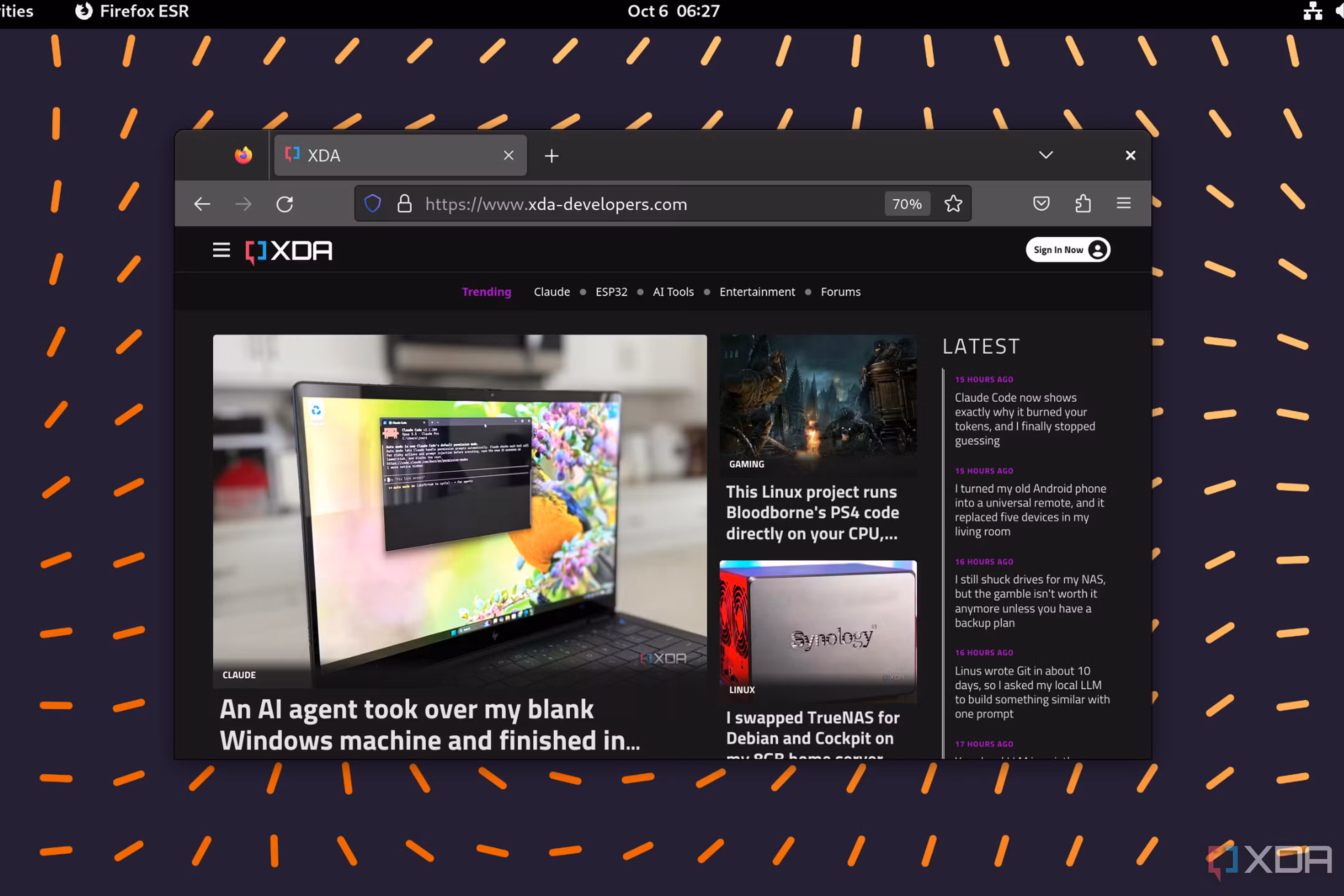The height and width of the screenshot is (896, 1344).
Task: Click the XDA logo on the page header
Action: 289,251
